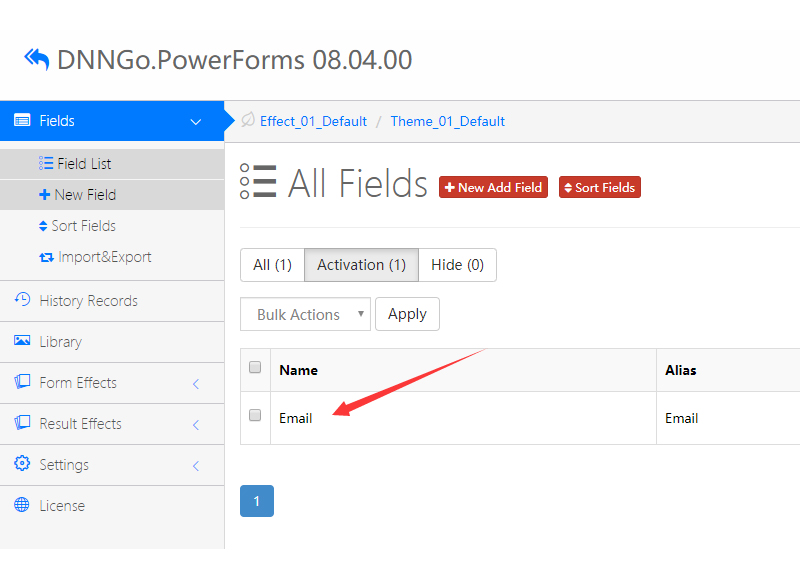Go to pagination page 1
Screen dimensions: 800x579
click(257, 501)
